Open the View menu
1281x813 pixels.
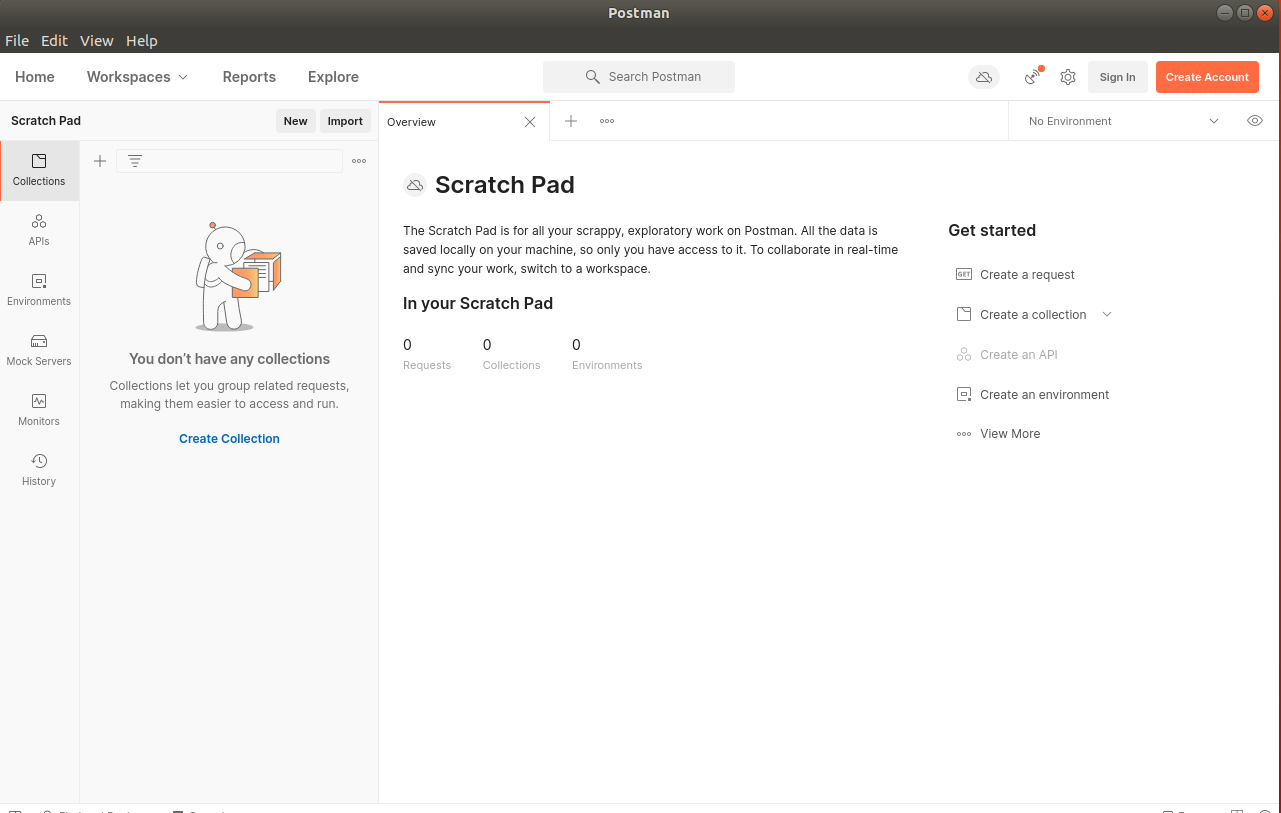tap(97, 41)
